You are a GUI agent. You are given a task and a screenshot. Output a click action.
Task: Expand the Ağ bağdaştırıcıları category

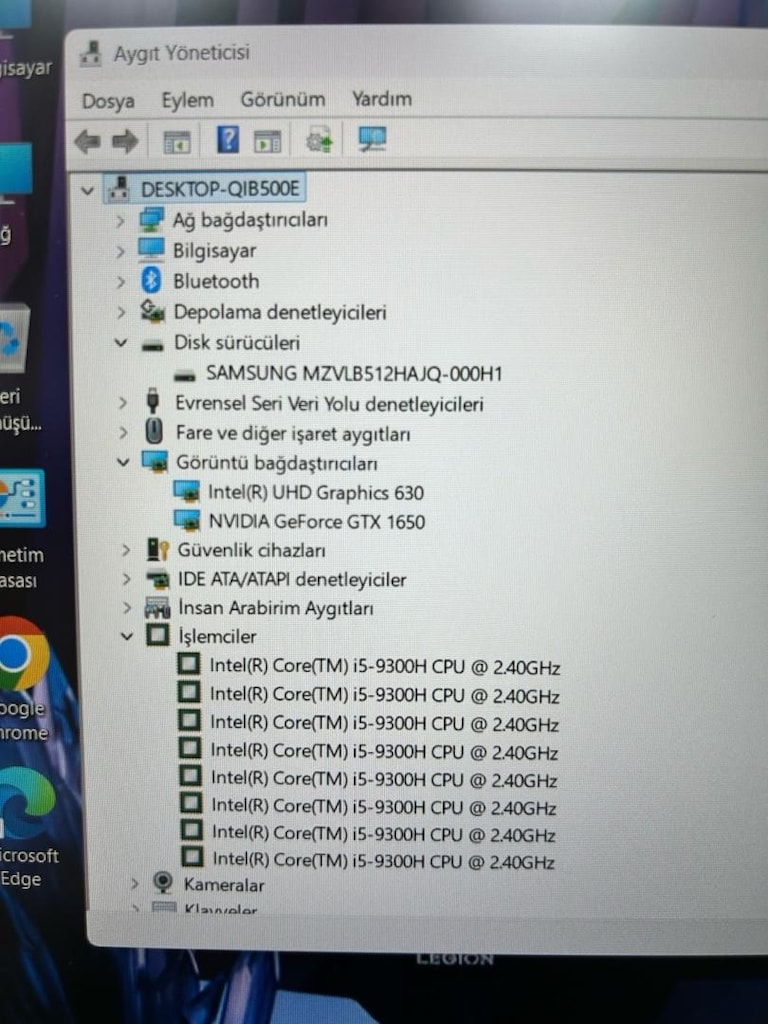pos(120,221)
